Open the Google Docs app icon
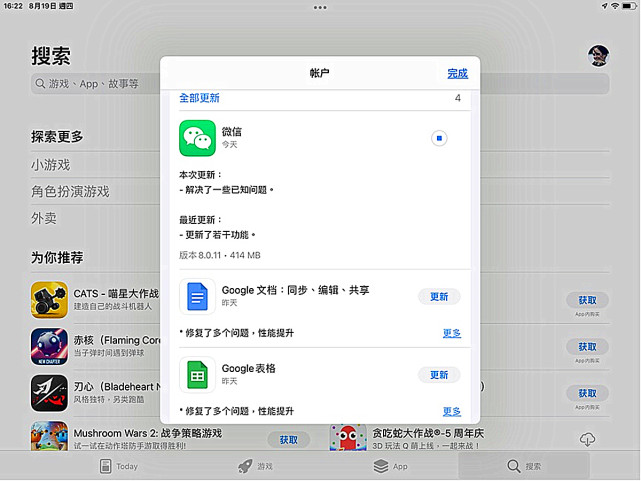641x481 pixels. click(x=197, y=296)
